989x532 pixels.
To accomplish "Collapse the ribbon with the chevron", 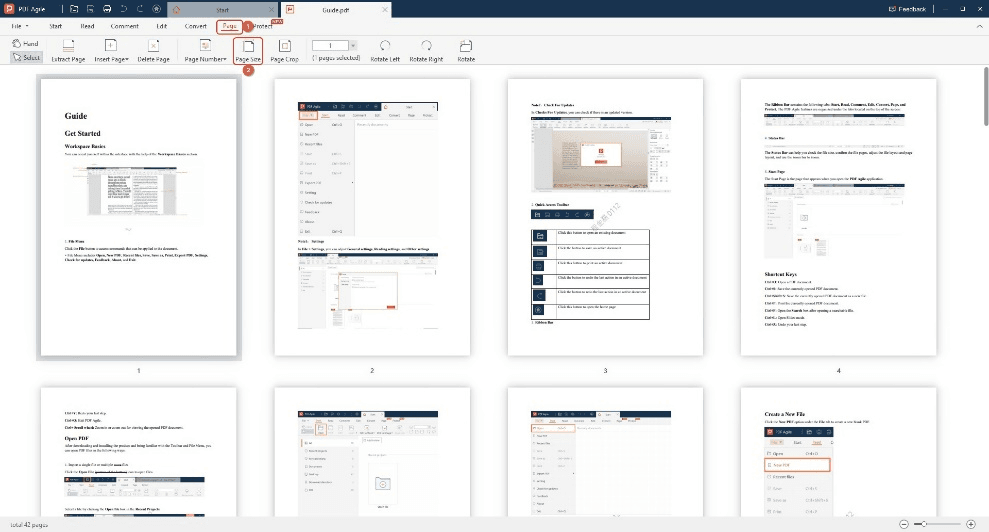I will click(980, 26).
